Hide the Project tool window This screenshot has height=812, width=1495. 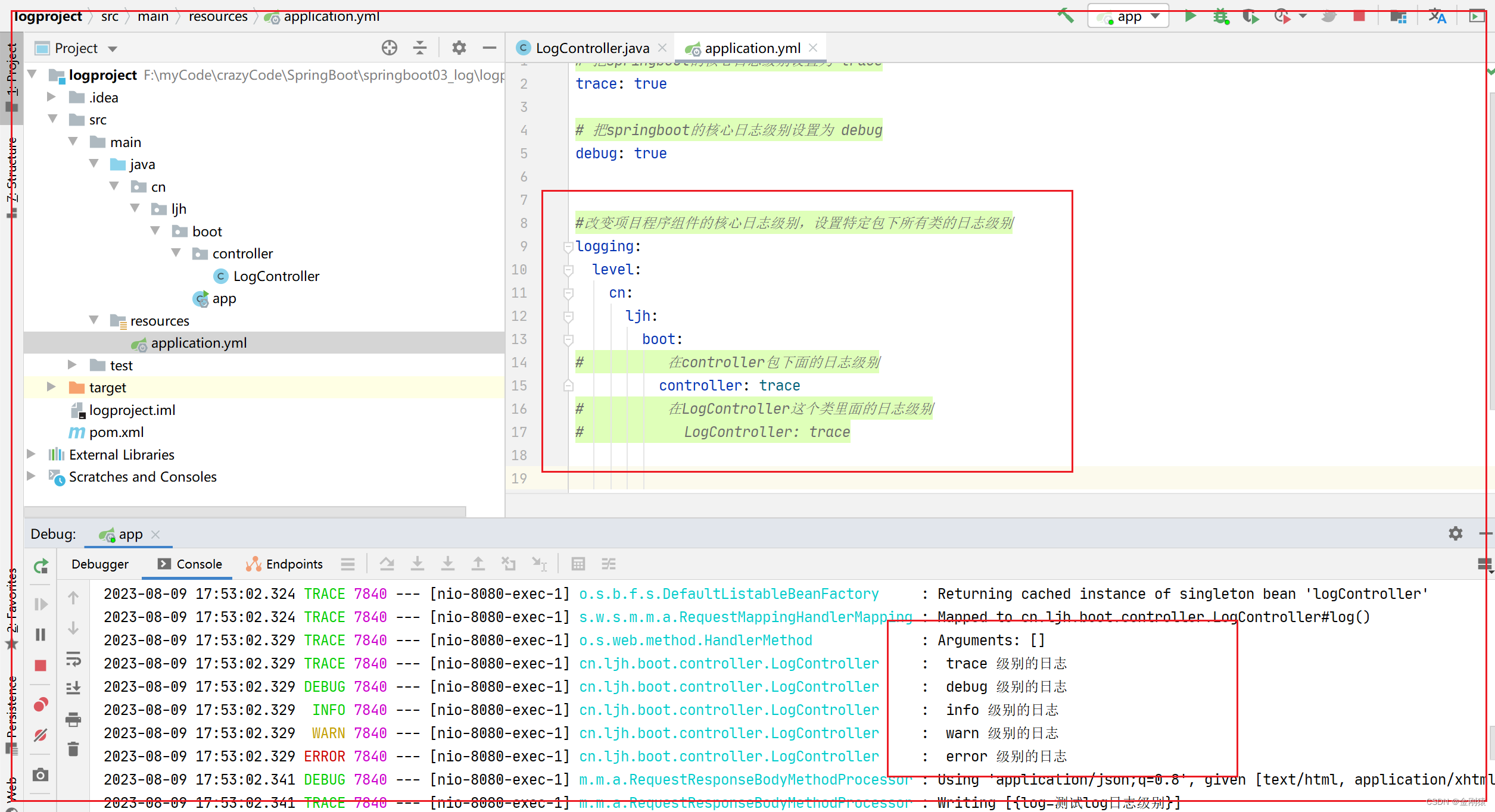click(490, 48)
